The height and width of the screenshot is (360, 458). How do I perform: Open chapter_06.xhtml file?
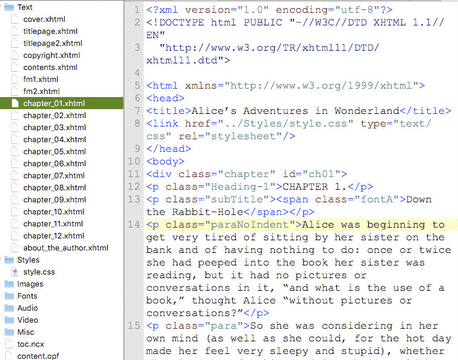tap(55, 164)
